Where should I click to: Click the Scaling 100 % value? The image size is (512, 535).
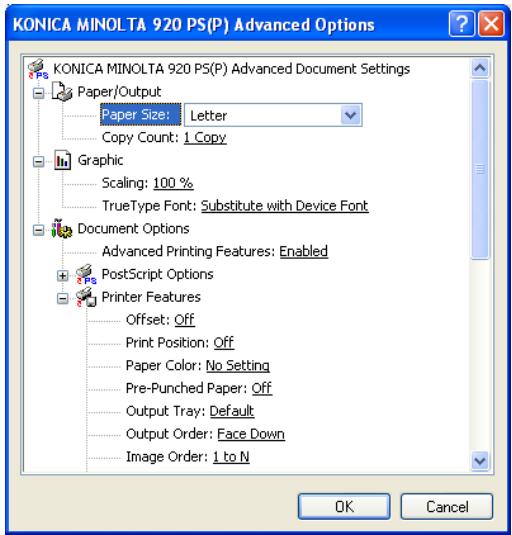(x=173, y=183)
